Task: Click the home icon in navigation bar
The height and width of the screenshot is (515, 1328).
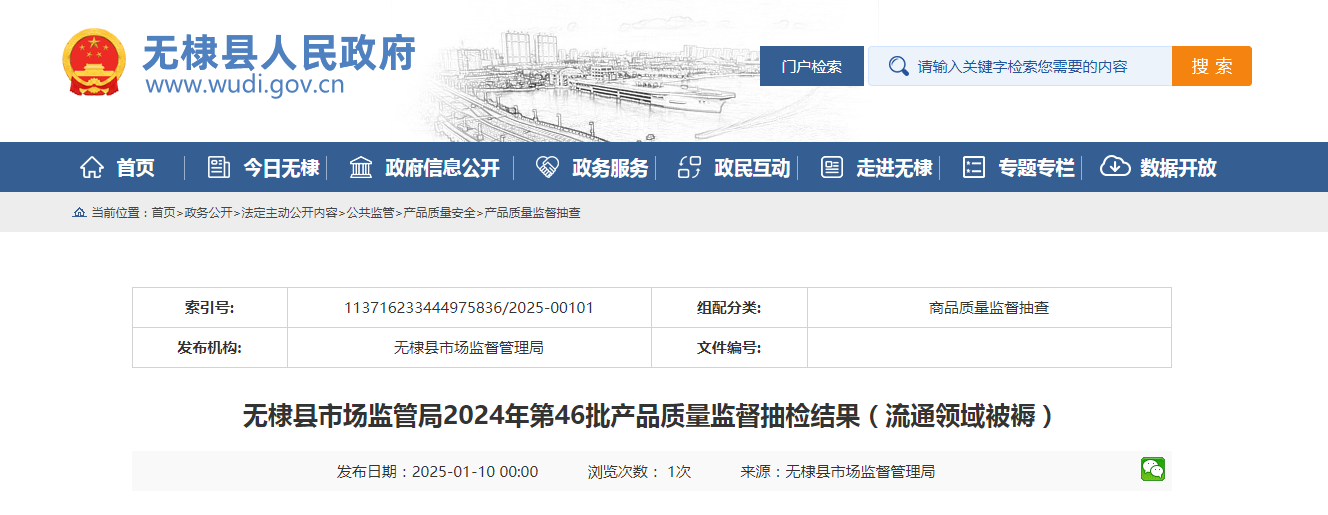Action: (x=92, y=168)
